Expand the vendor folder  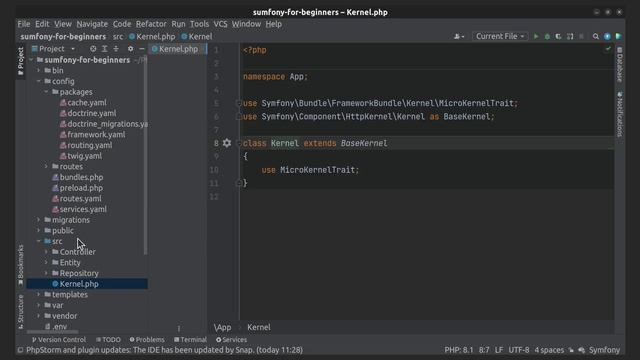39,316
